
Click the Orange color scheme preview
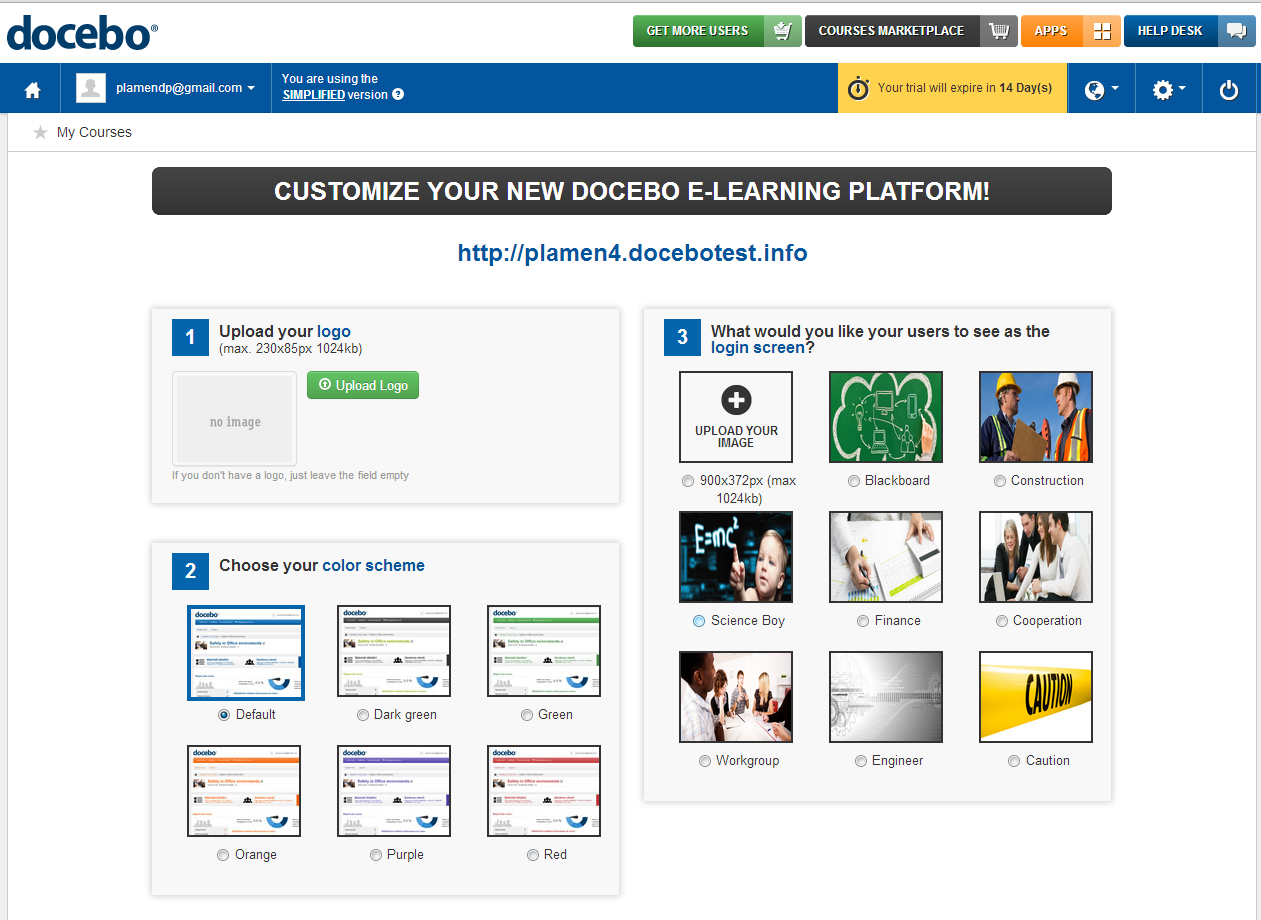244,791
